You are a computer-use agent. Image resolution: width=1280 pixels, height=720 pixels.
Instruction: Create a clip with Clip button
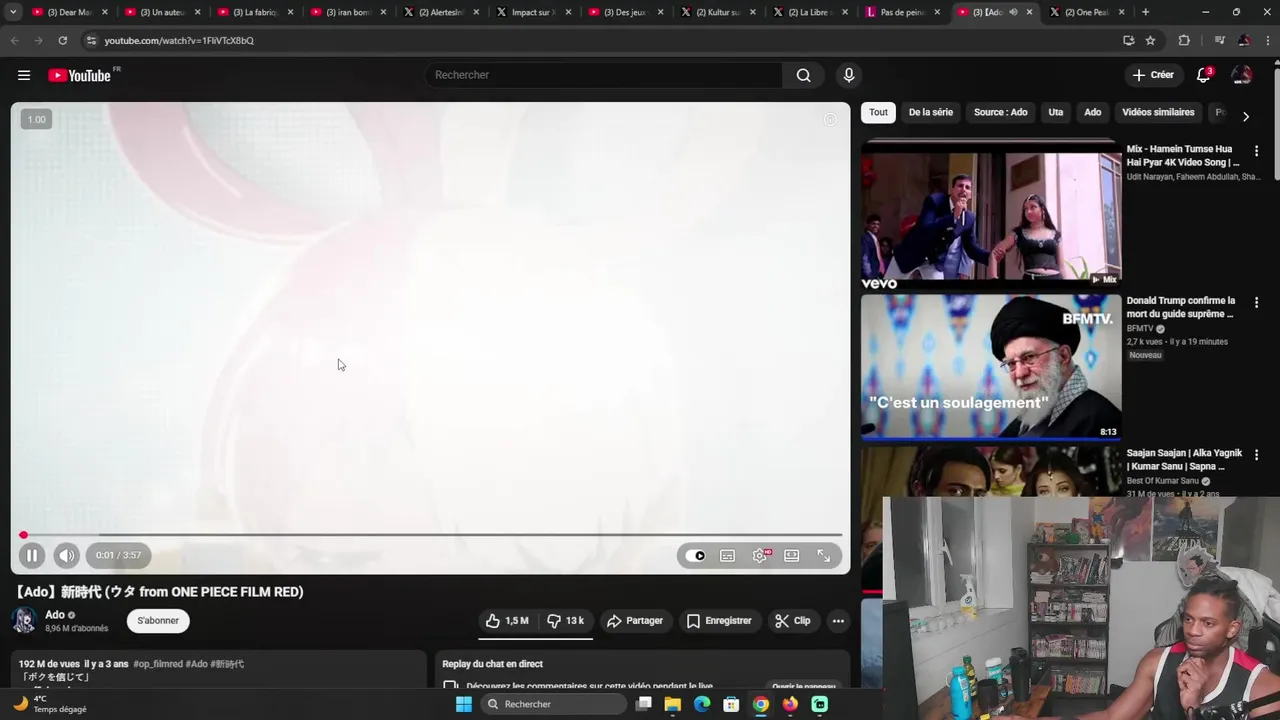point(793,621)
